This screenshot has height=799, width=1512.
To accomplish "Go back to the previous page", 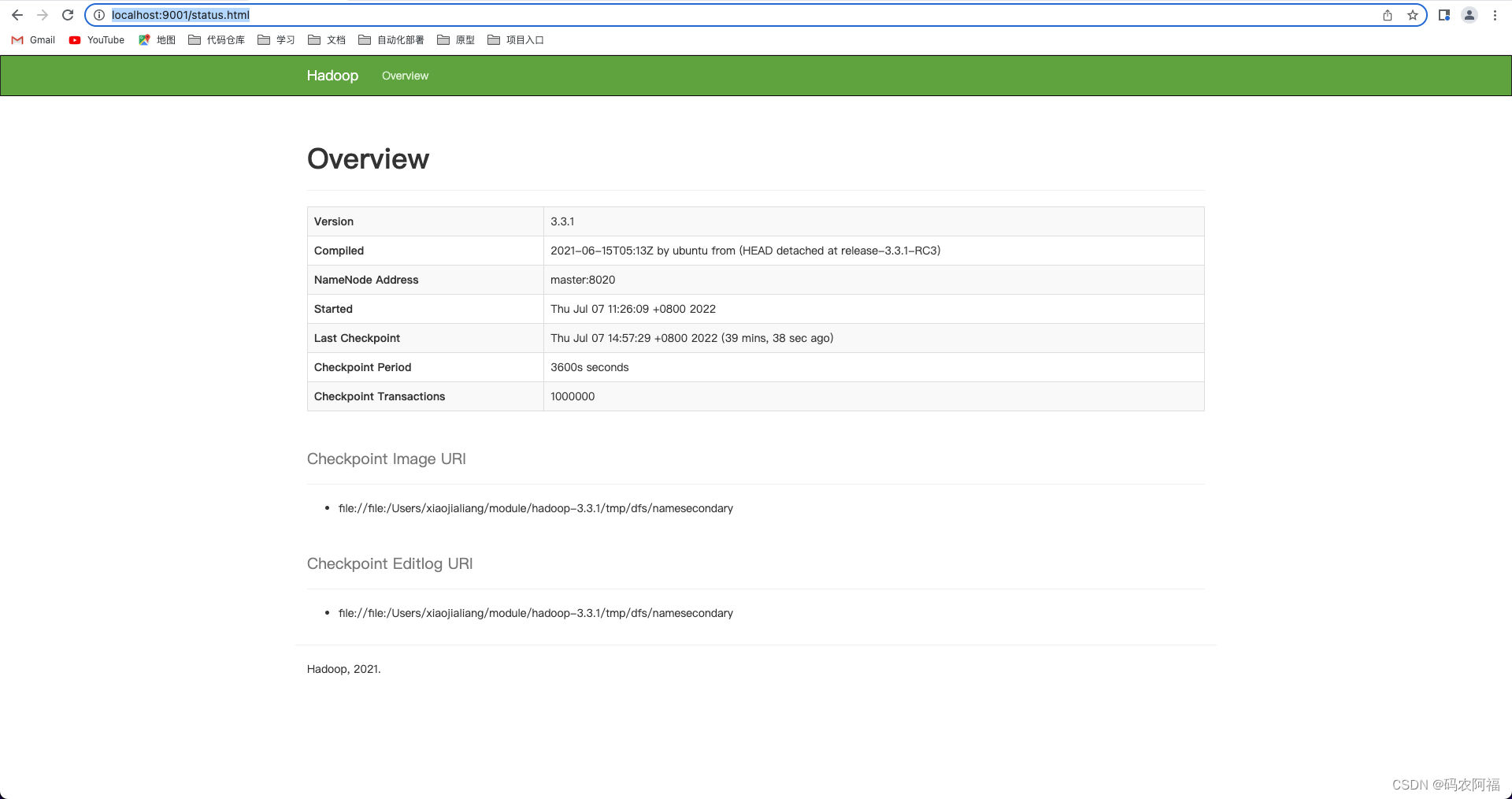I will click(x=17, y=15).
